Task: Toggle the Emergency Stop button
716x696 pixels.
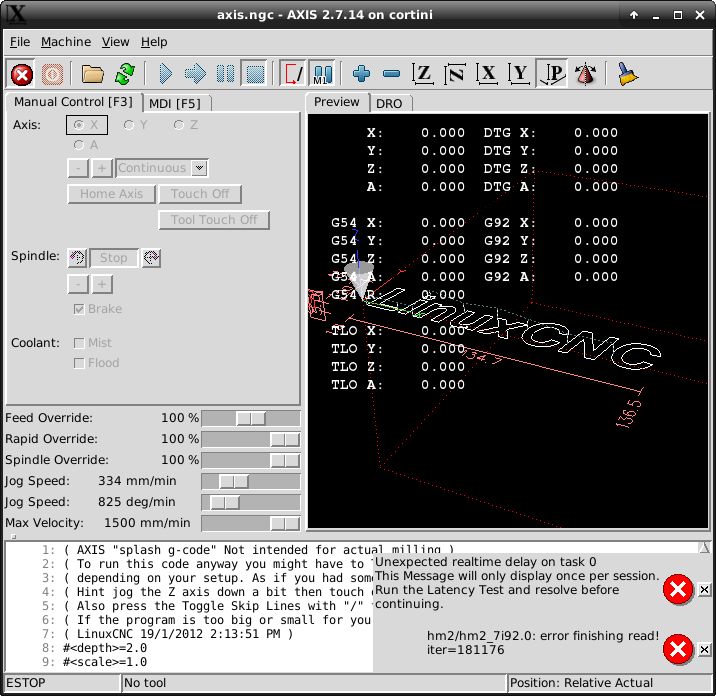Action: click(21, 74)
